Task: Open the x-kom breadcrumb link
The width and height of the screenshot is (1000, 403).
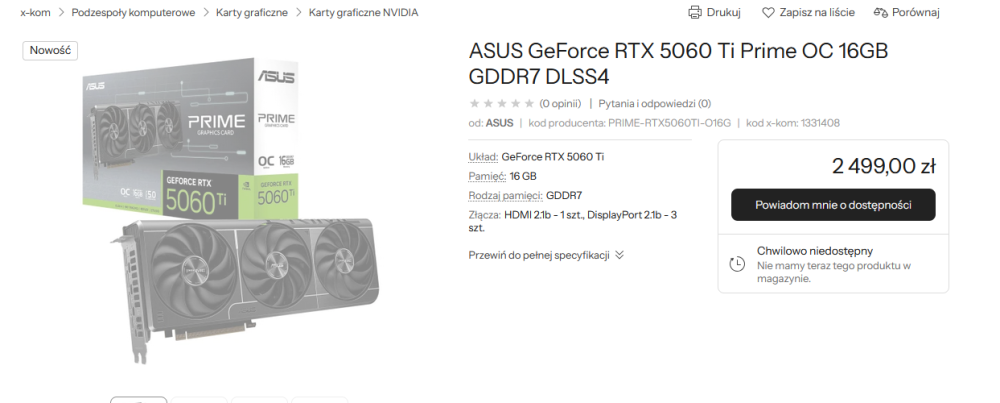Action: point(36,12)
